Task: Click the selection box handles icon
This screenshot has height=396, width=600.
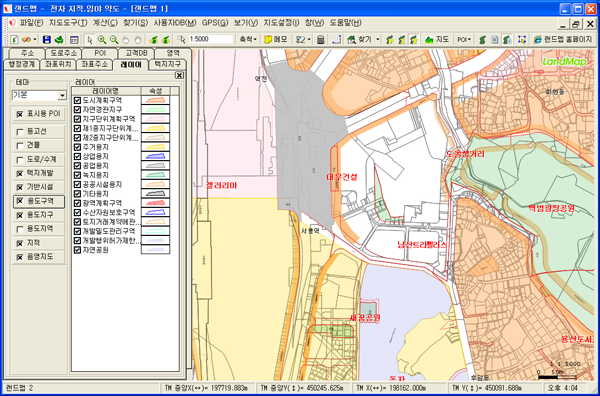Action: coord(522,39)
